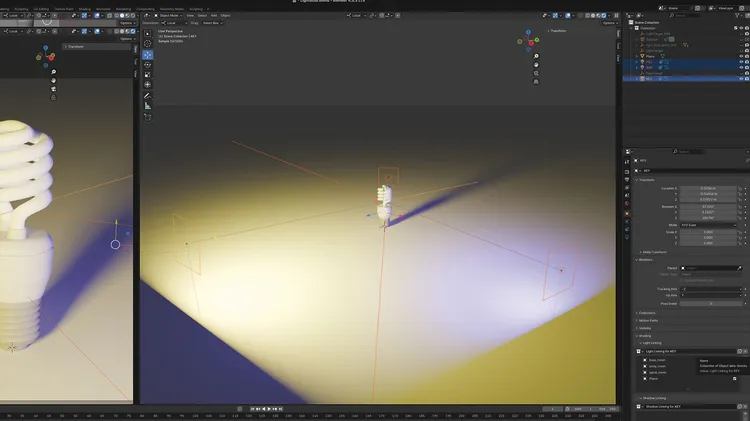Open the Object menu in viewport header

tap(225, 16)
